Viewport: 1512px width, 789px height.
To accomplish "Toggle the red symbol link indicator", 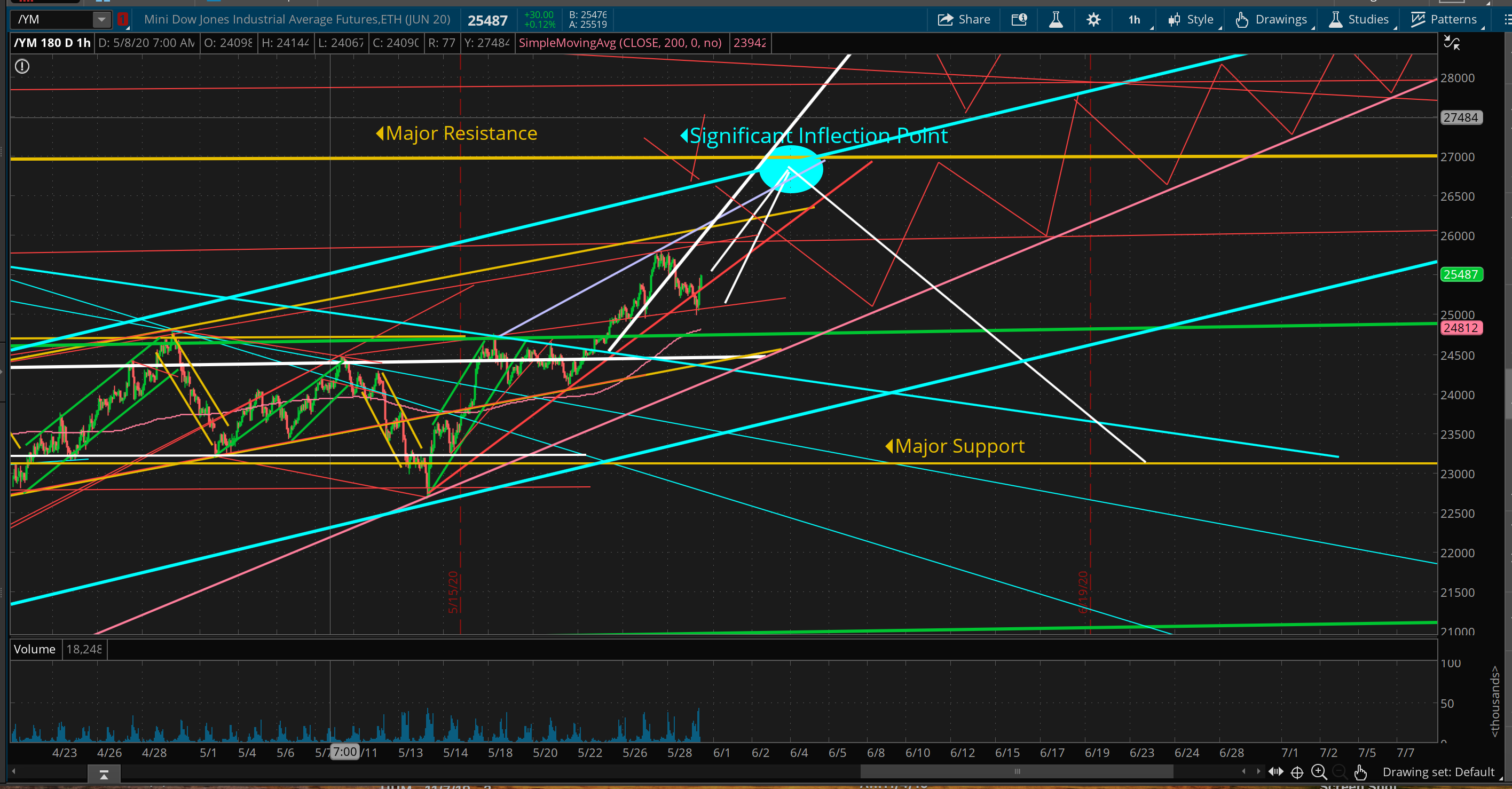I will (x=123, y=19).
